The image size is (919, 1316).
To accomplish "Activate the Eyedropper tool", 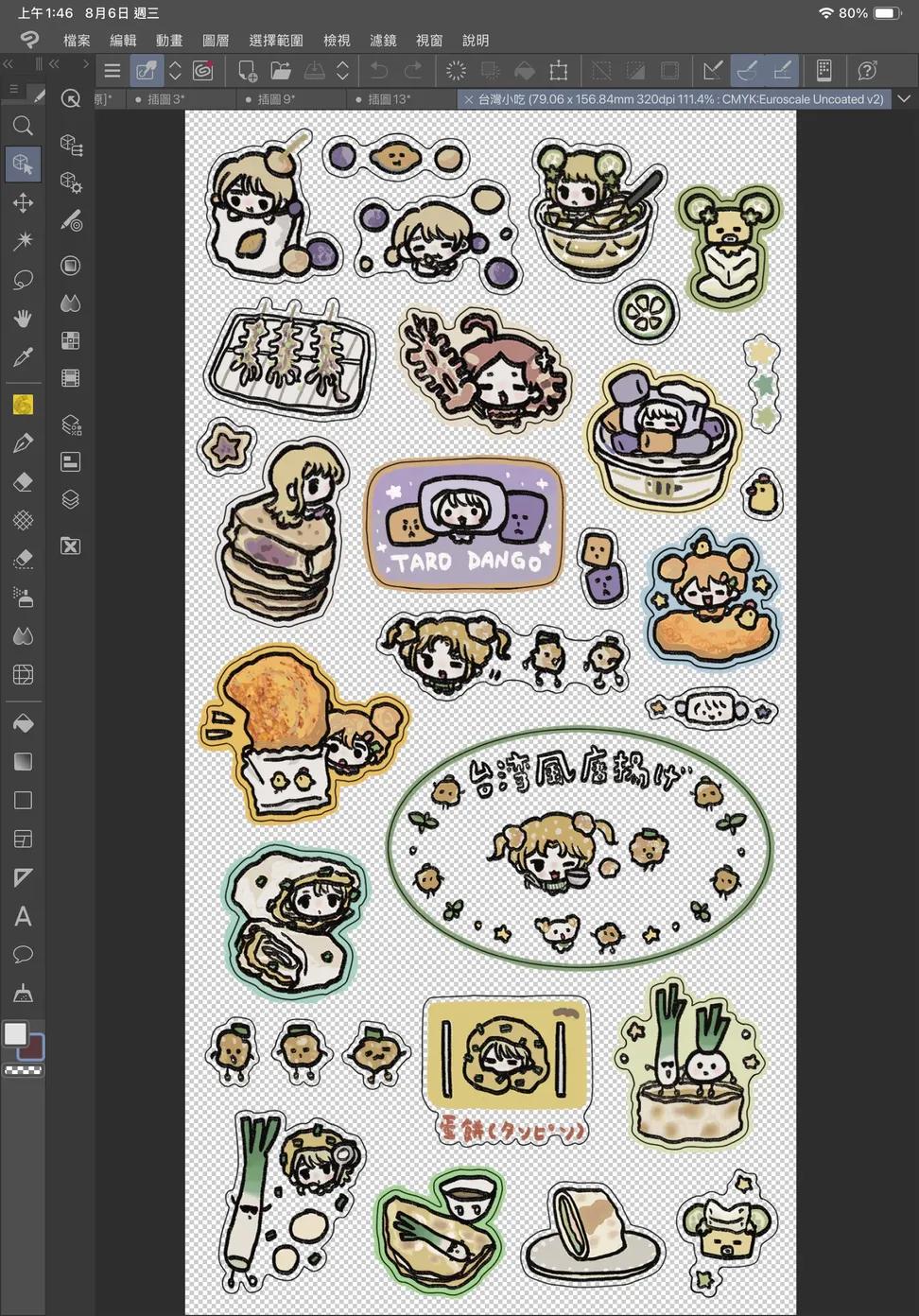I will (x=23, y=357).
